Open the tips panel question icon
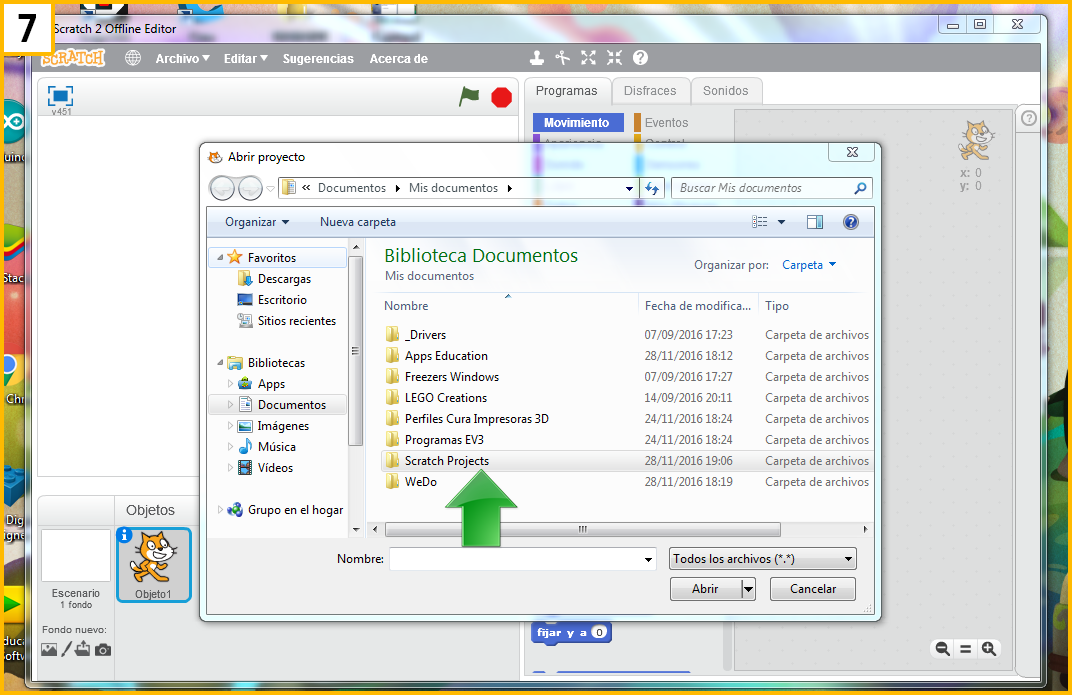Viewport: 1072px width, 695px height. click(x=1028, y=118)
